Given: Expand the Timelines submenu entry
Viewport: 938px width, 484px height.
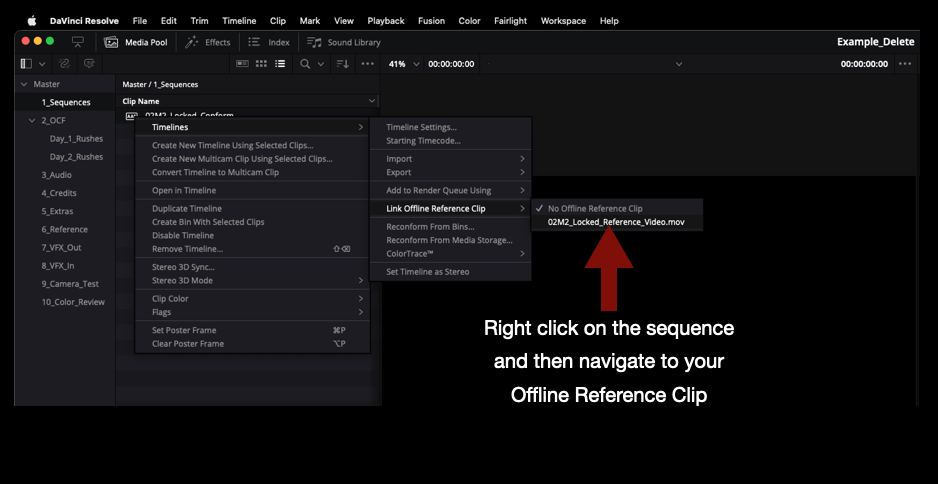Looking at the screenshot, I should [252, 127].
